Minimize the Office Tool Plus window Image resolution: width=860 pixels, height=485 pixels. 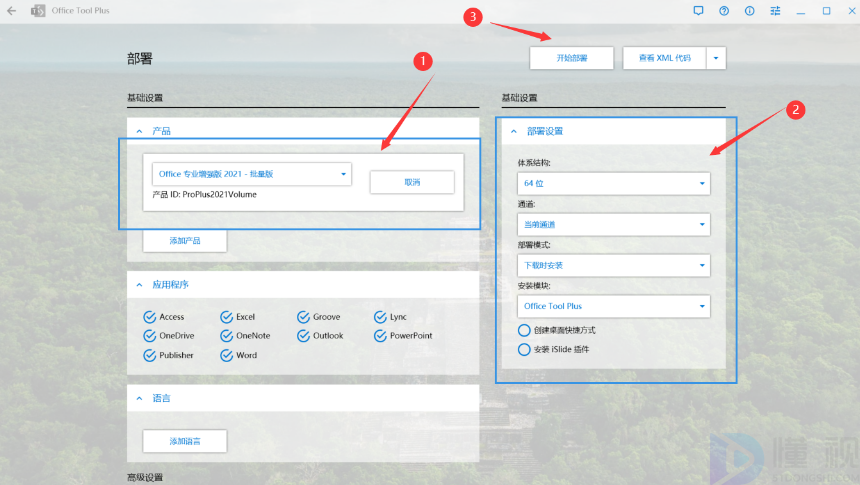(x=801, y=11)
